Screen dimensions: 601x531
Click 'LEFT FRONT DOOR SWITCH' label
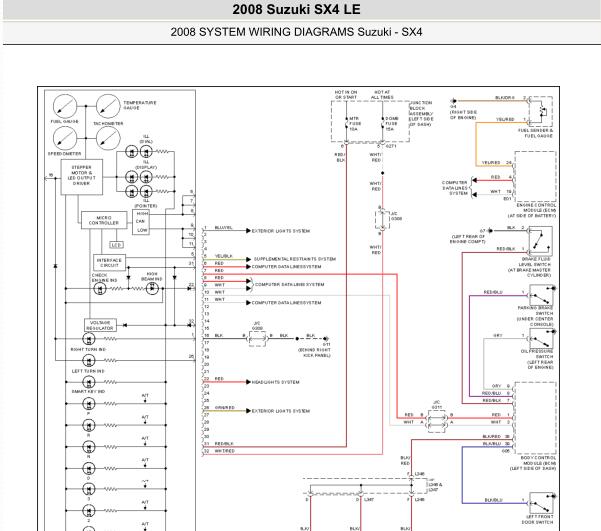537,519
